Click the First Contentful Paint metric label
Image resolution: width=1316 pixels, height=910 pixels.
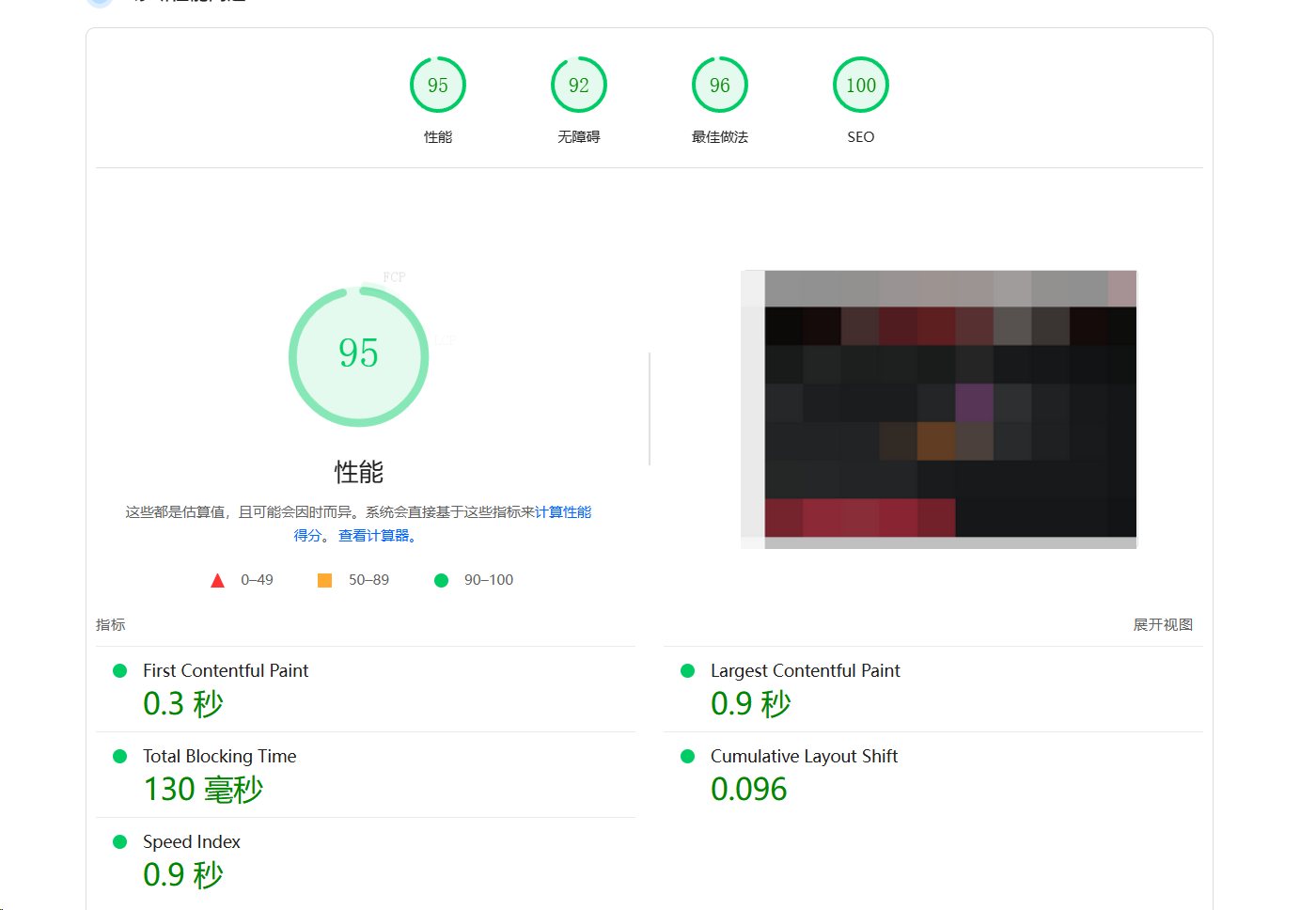point(226,671)
